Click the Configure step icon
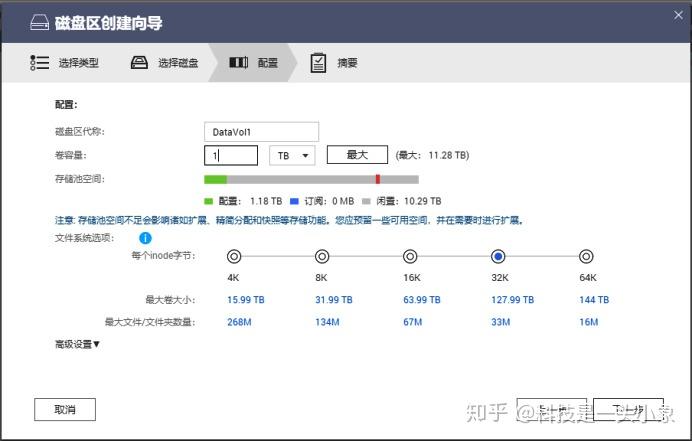692x441 pixels. click(x=239, y=63)
